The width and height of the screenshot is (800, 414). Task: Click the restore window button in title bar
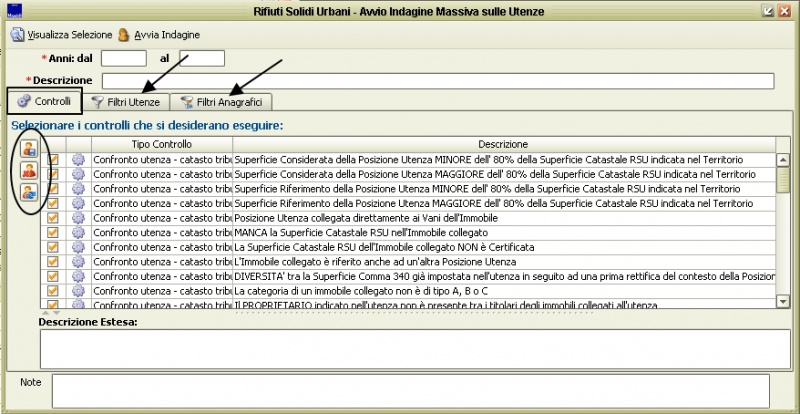point(767,11)
